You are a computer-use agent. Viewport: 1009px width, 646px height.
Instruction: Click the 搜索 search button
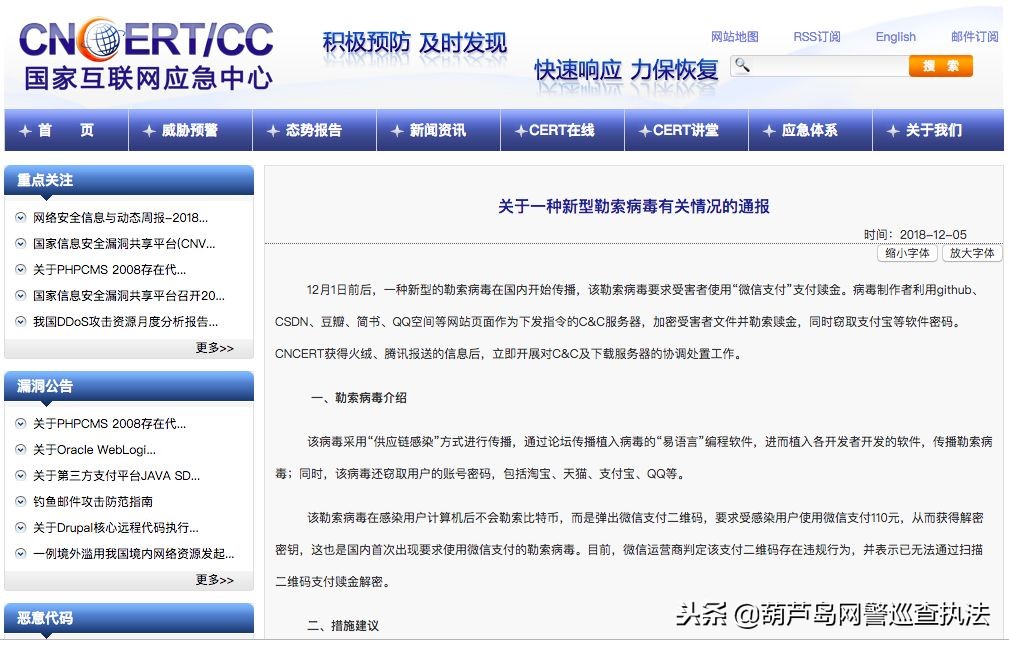(940, 66)
